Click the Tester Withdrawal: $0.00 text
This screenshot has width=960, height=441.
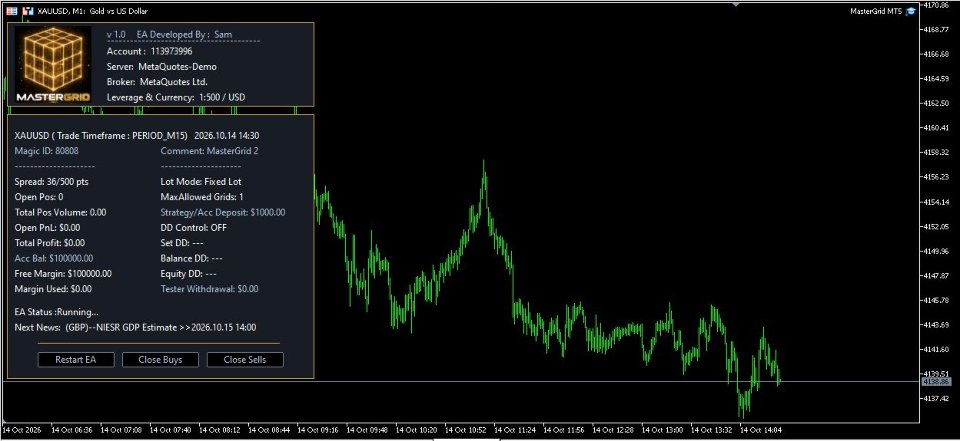tap(209, 288)
